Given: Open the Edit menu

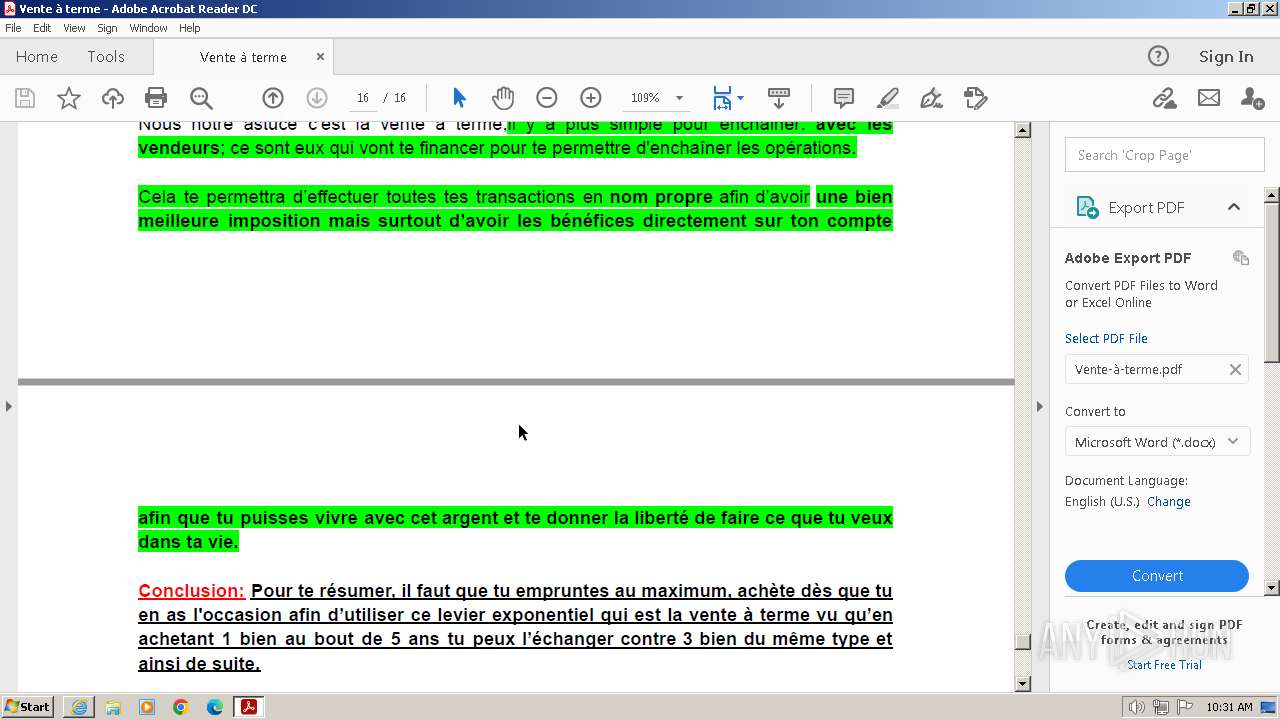Looking at the screenshot, I should click(x=42, y=28).
